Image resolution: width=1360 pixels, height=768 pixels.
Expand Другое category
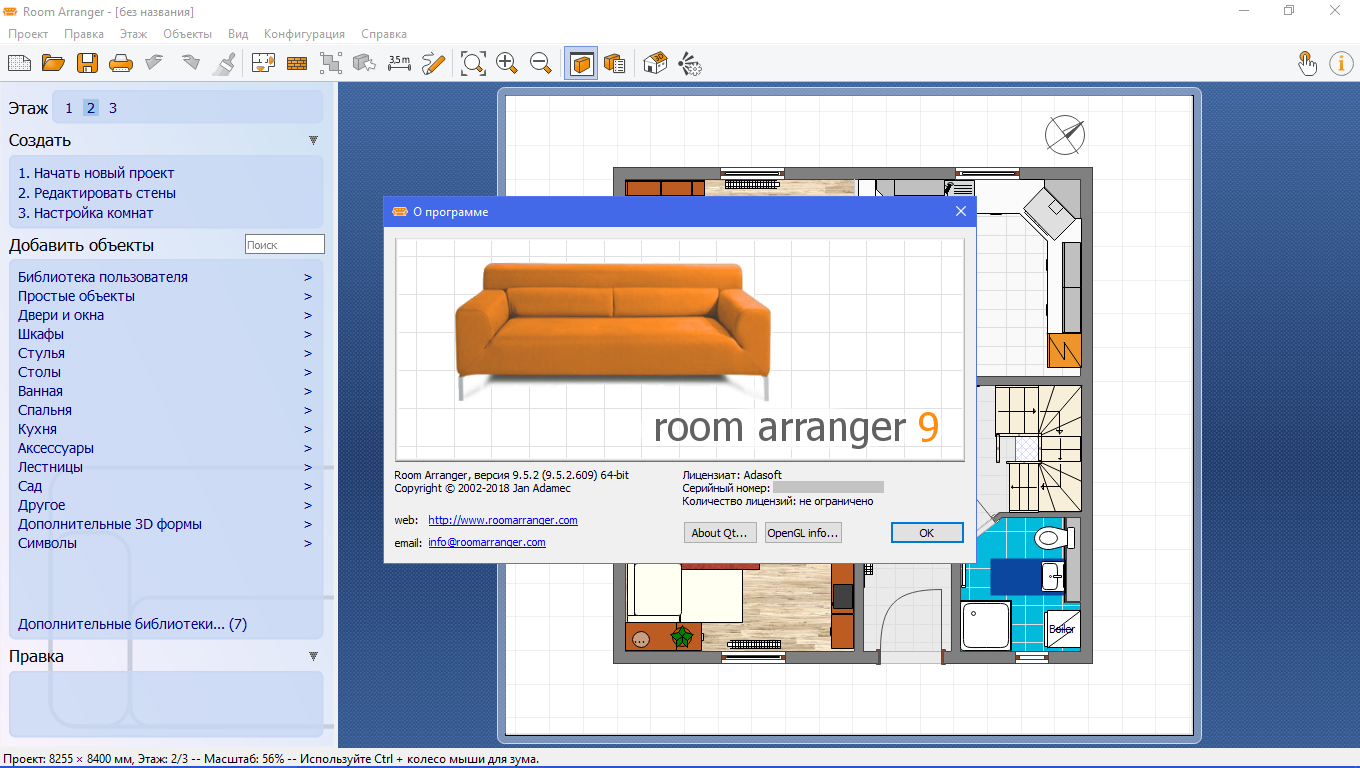[165, 505]
